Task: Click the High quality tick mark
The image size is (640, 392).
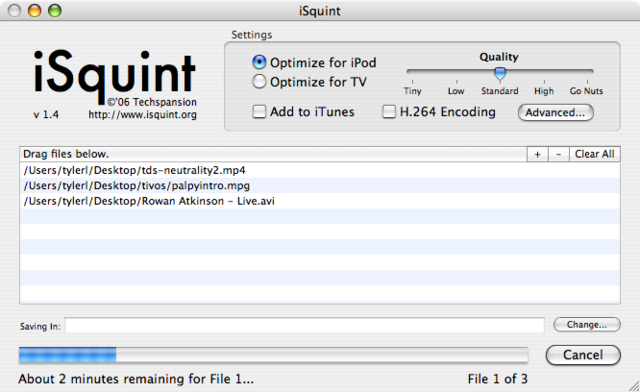Action: pos(544,82)
